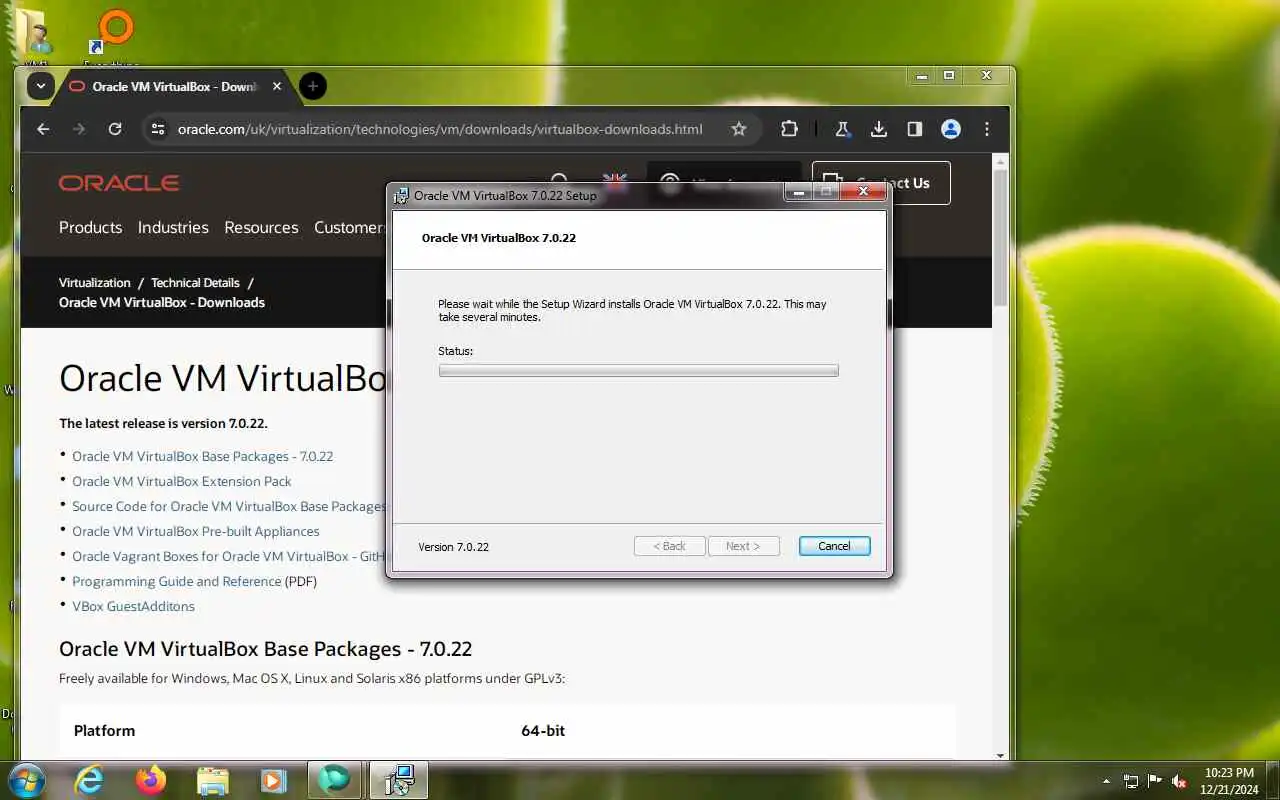Open Chrome three-dot menu

point(987,129)
